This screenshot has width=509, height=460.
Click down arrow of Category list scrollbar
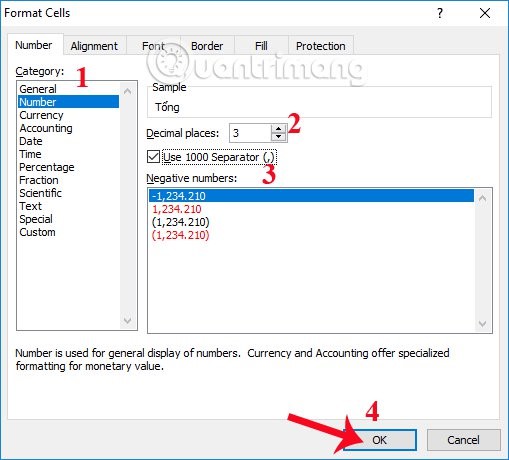coord(127,321)
